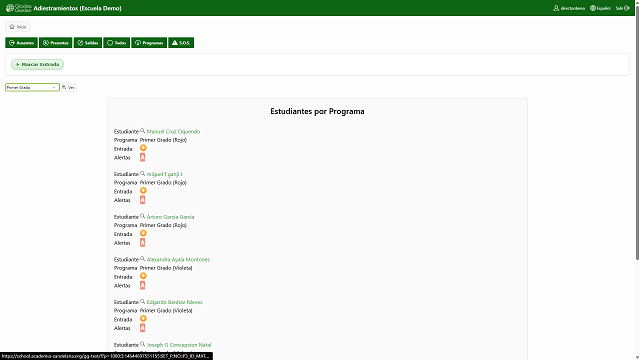Image resolution: width=640 pixels, height=360 pixels.
Task: Click magnifier icon beside Joseph G Concepcion Natal
Action: pyautogui.click(x=142, y=344)
